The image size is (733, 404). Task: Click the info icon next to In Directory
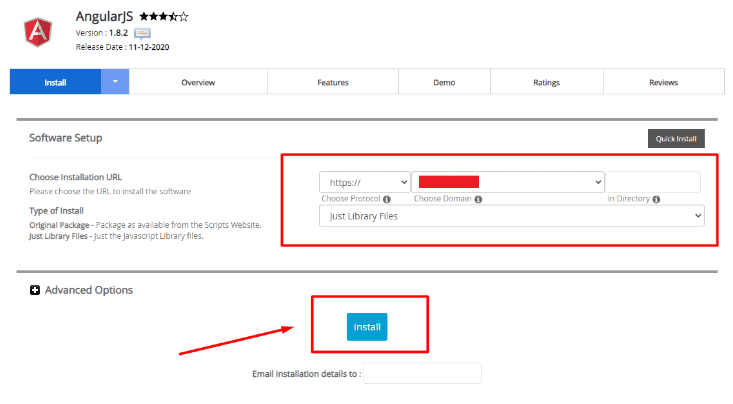[x=656, y=199]
